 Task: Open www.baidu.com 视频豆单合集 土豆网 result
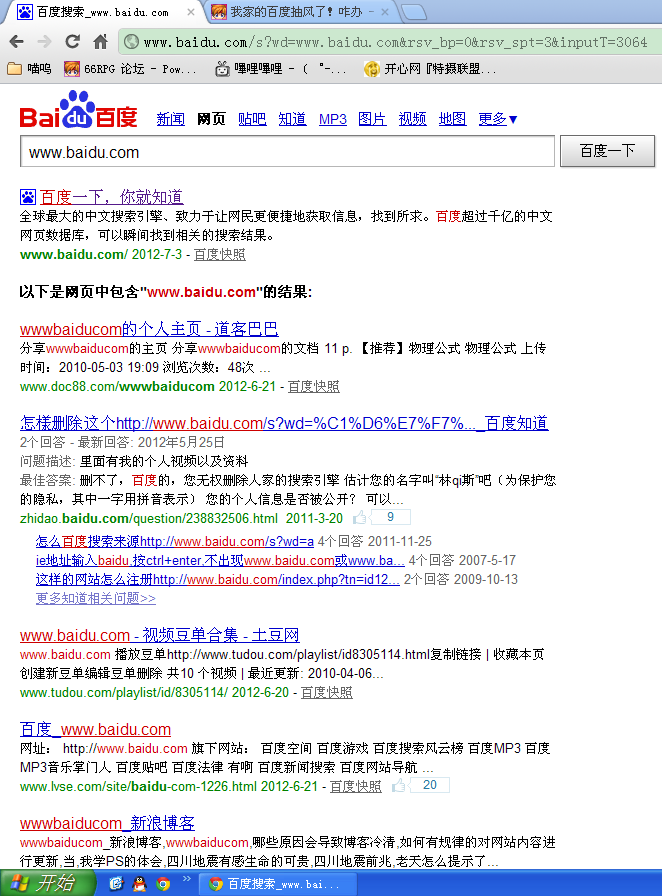click(159, 635)
